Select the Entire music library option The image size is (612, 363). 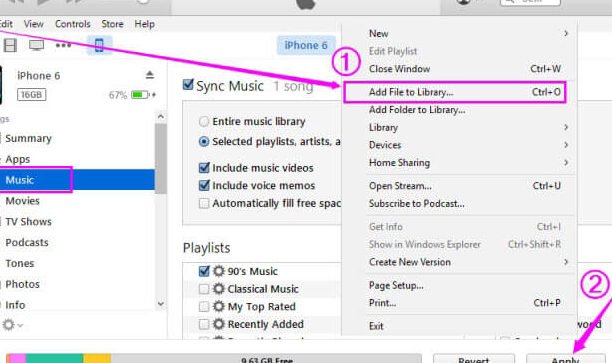[204, 121]
